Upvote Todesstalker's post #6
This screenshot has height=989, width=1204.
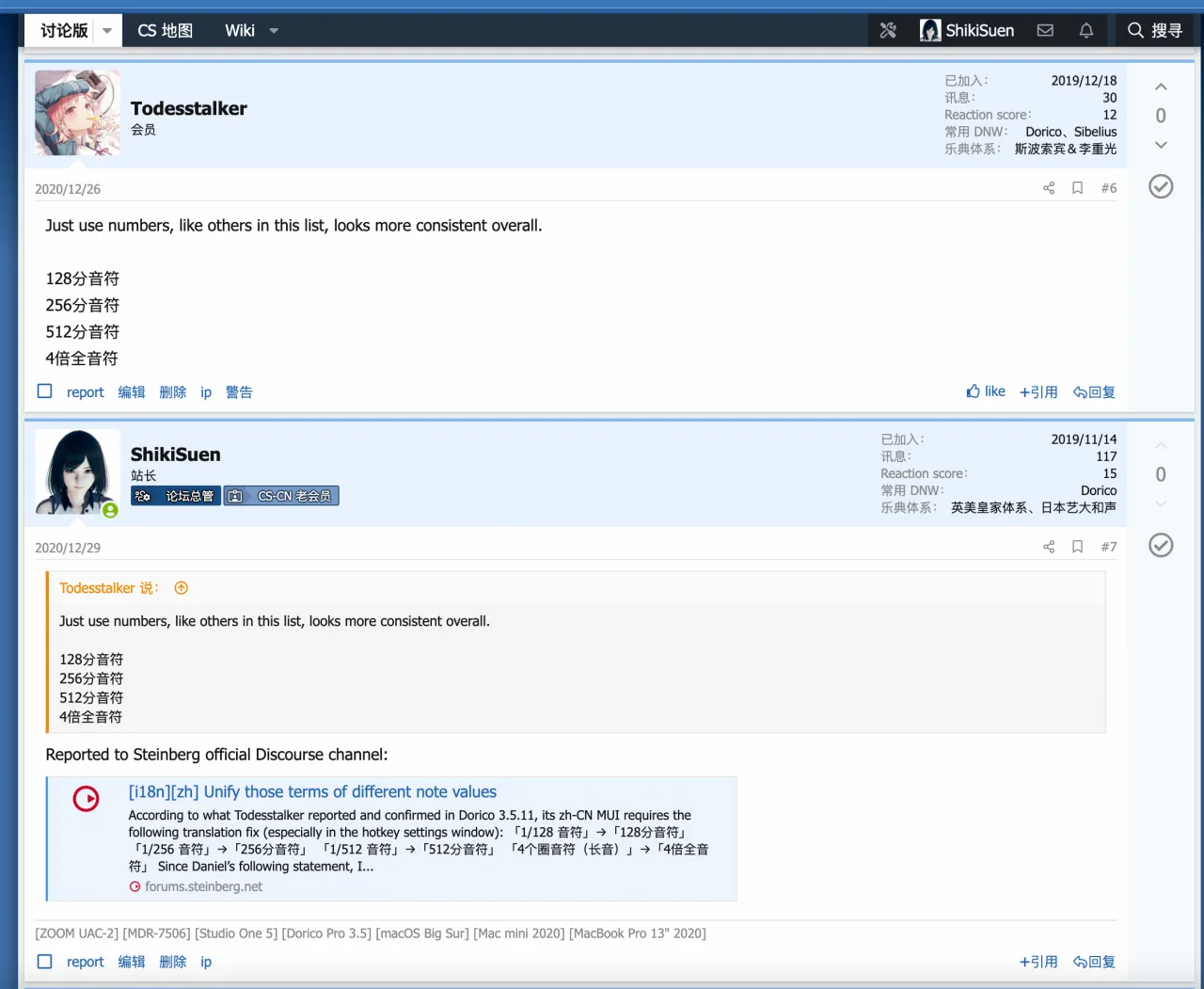(x=1161, y=87)
